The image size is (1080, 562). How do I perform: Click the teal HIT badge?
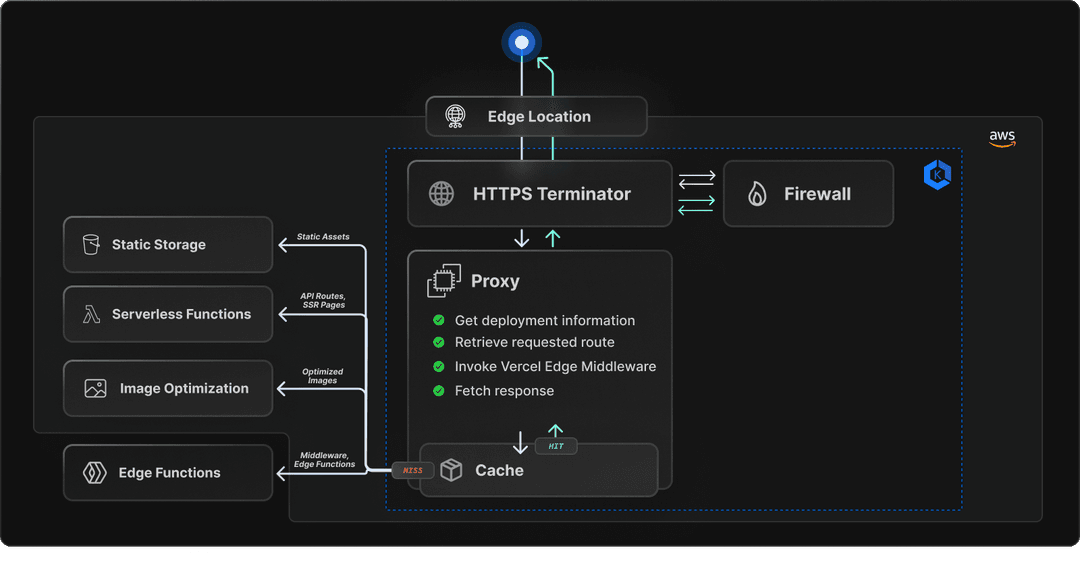[x=556, y=446]
